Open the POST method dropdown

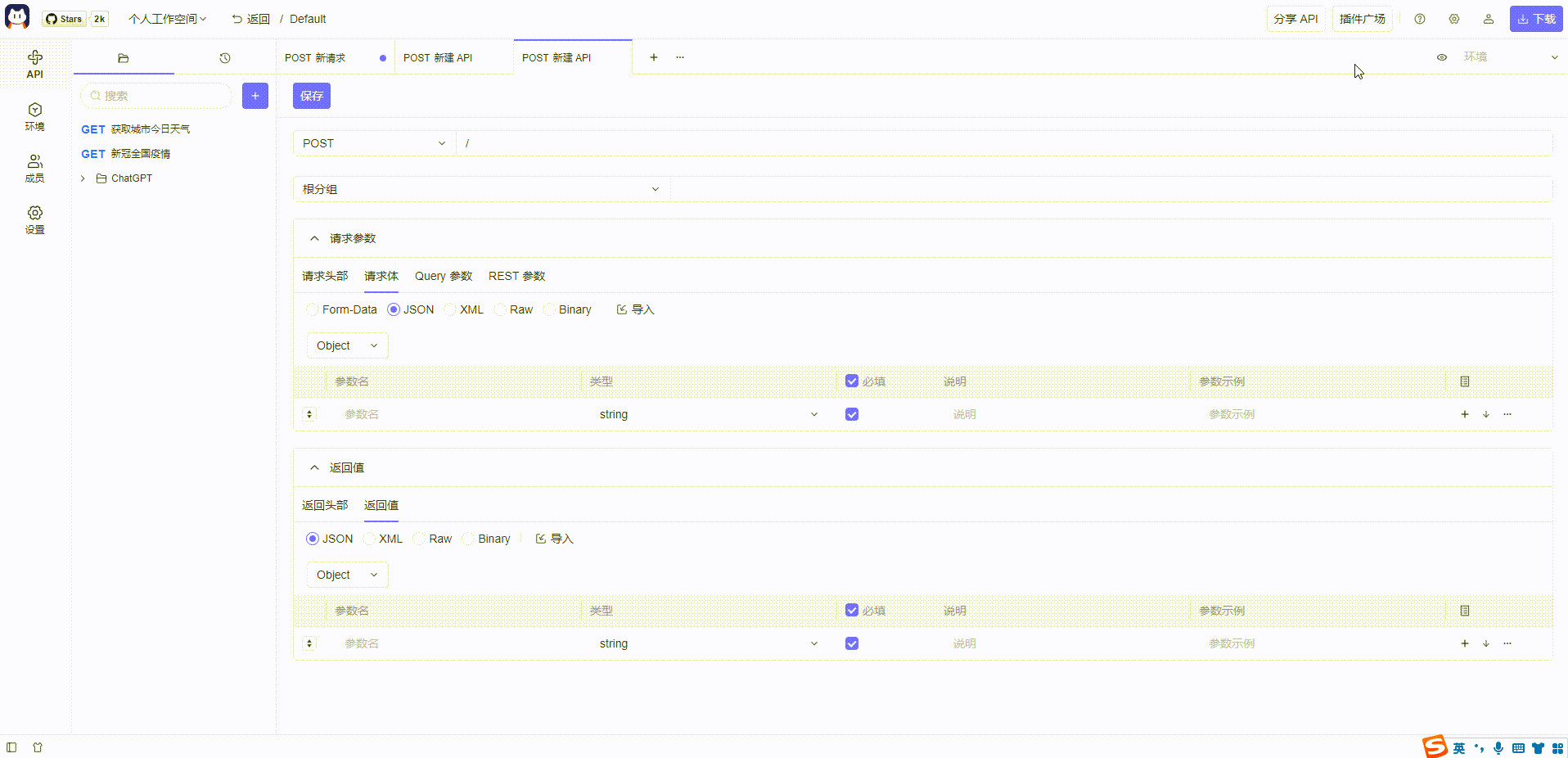click(373, 143)
